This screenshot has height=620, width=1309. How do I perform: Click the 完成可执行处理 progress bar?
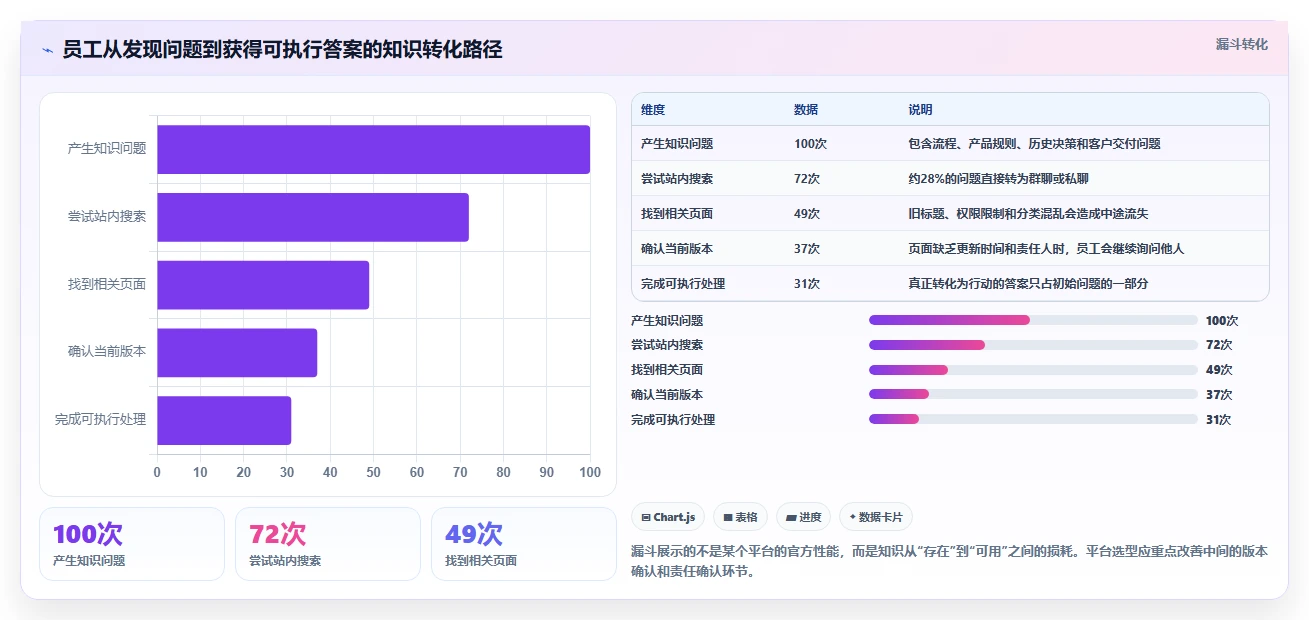click(x=1033, y=419)
